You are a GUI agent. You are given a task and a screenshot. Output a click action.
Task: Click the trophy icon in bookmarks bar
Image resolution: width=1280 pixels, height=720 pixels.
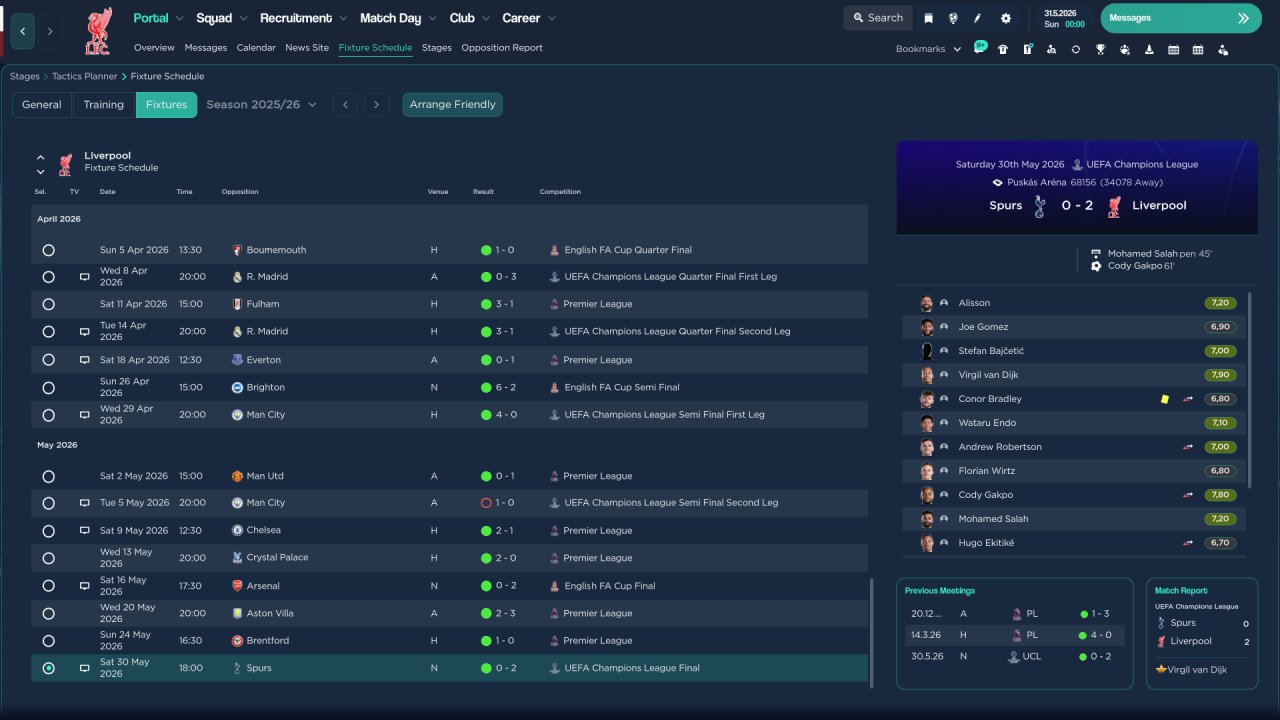click(1100, 49)
